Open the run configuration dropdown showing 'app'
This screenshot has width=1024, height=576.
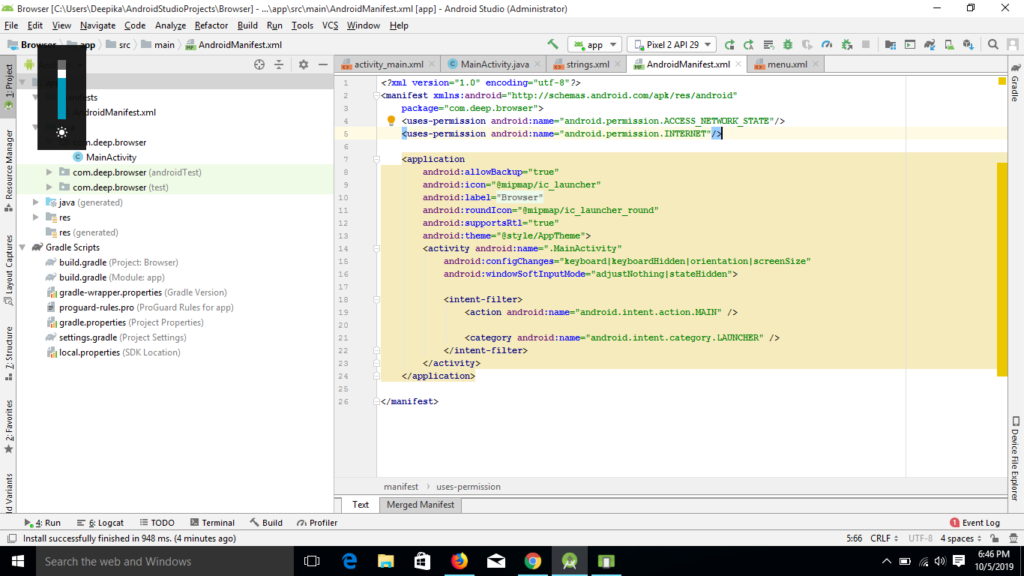[x=594, y=44]
